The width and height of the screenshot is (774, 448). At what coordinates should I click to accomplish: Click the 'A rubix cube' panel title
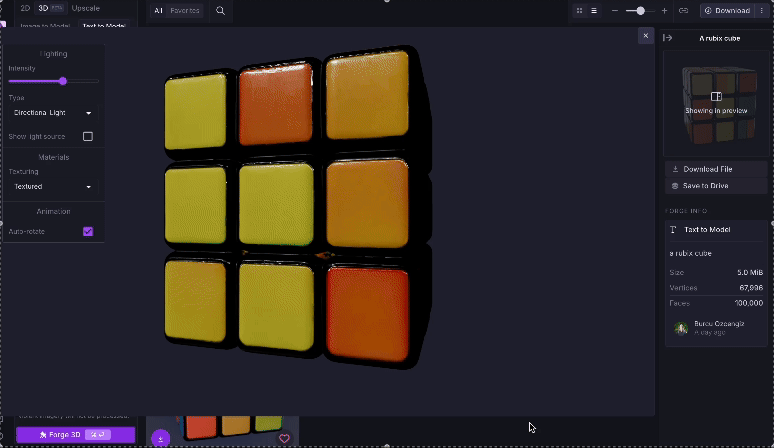[719, 38]
